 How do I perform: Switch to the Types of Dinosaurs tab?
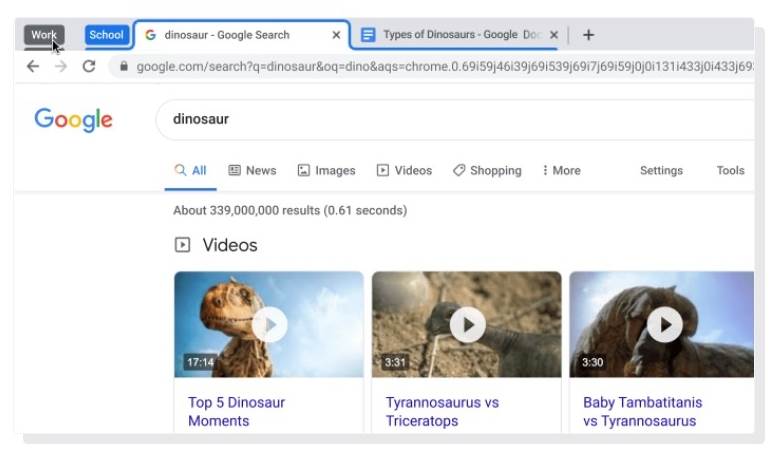[455, 35]
